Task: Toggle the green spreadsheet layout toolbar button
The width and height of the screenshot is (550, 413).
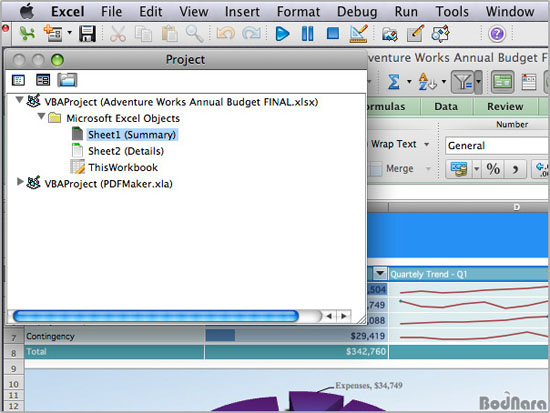Action: coord(502,82)
